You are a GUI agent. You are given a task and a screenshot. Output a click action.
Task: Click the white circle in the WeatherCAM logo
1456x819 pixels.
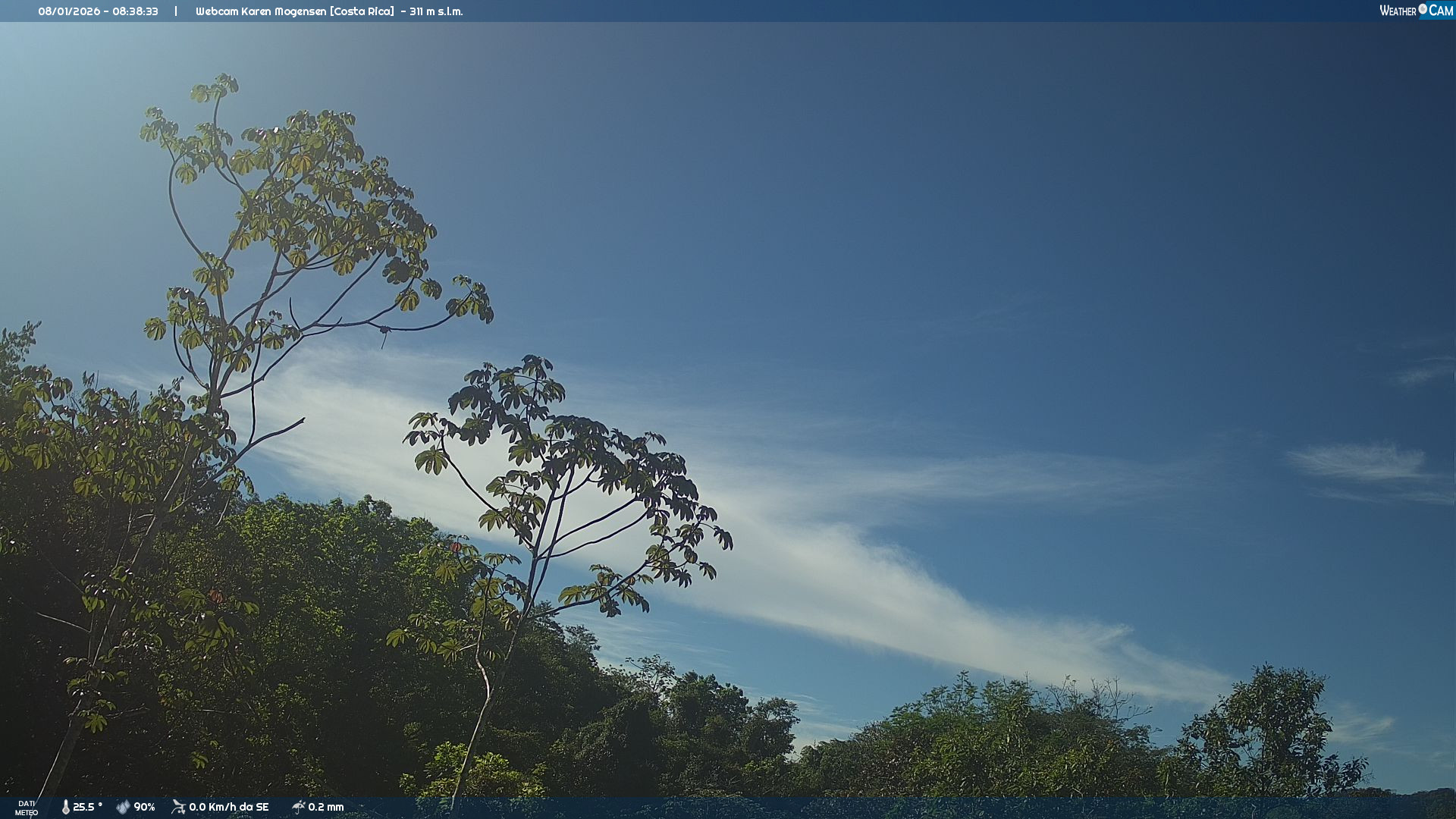click(1423, 9)
